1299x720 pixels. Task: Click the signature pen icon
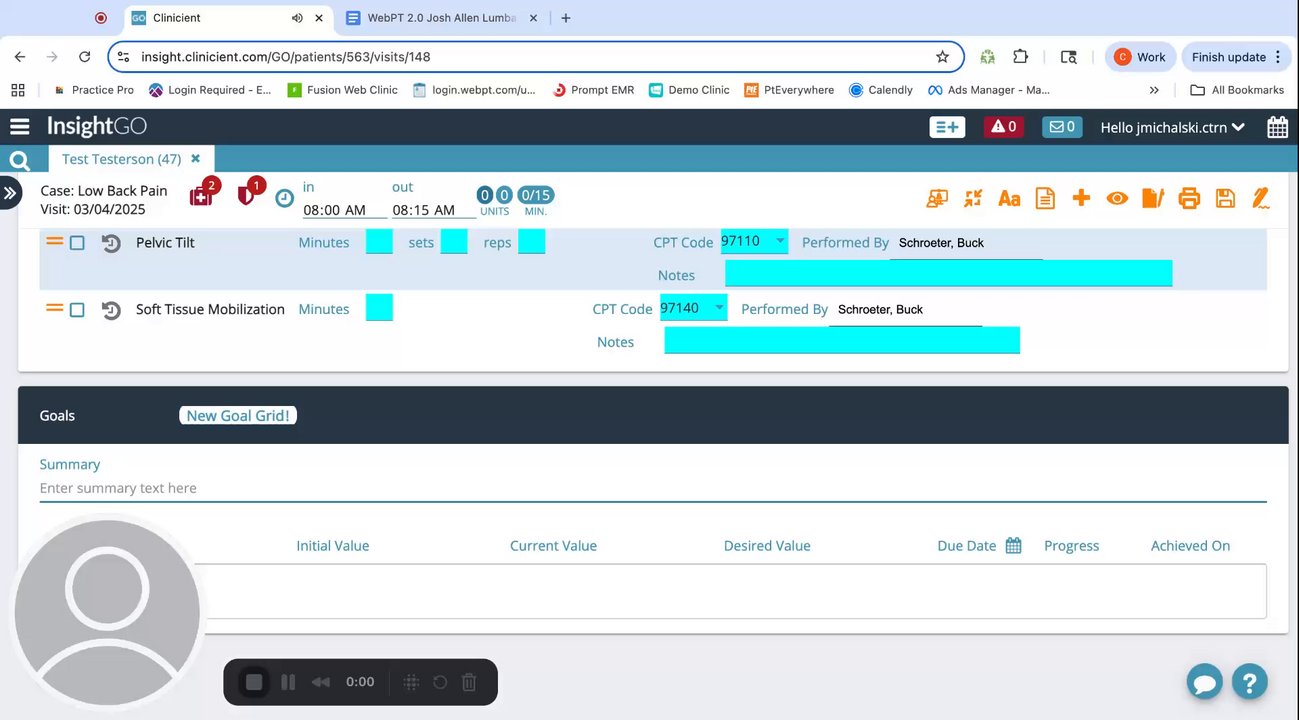[x=1261, y=198]
